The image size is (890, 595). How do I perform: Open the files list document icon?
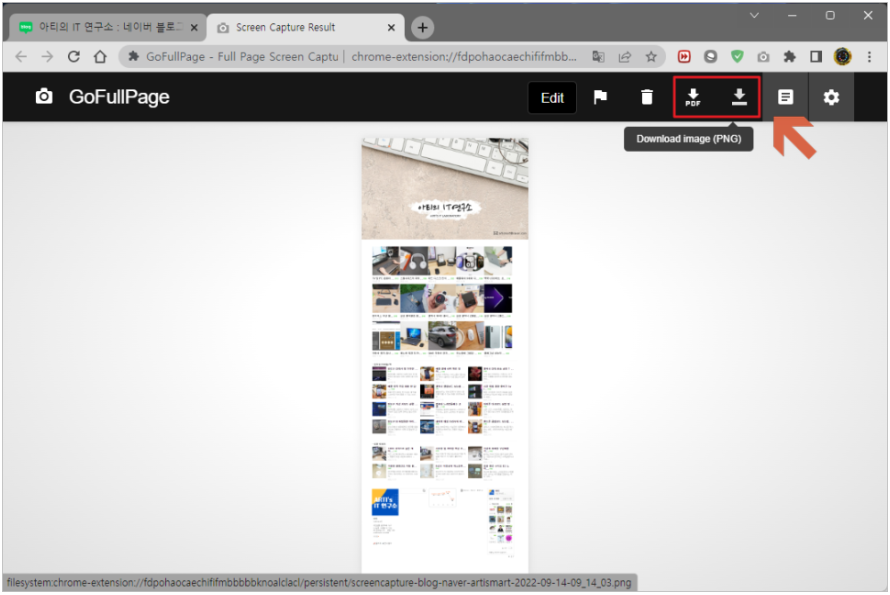pos(786,97)
